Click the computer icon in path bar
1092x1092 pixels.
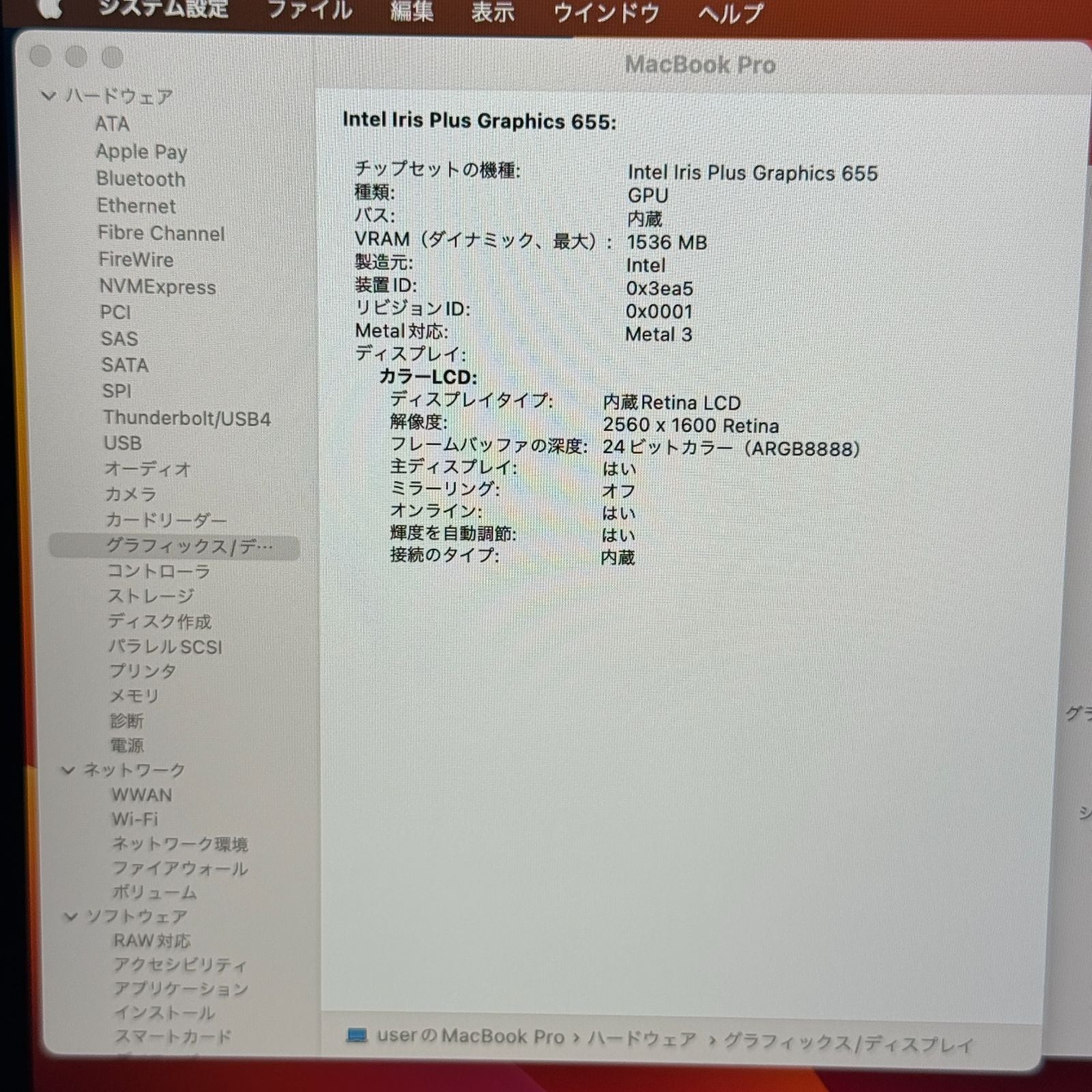[x=356, y=1035]
